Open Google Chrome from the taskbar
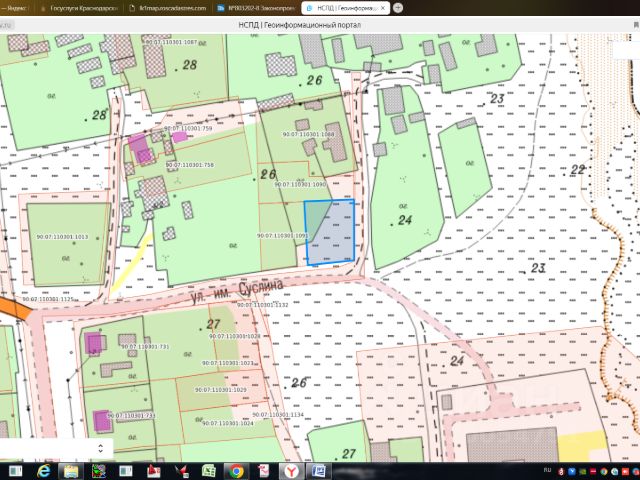 click(236, 471)
